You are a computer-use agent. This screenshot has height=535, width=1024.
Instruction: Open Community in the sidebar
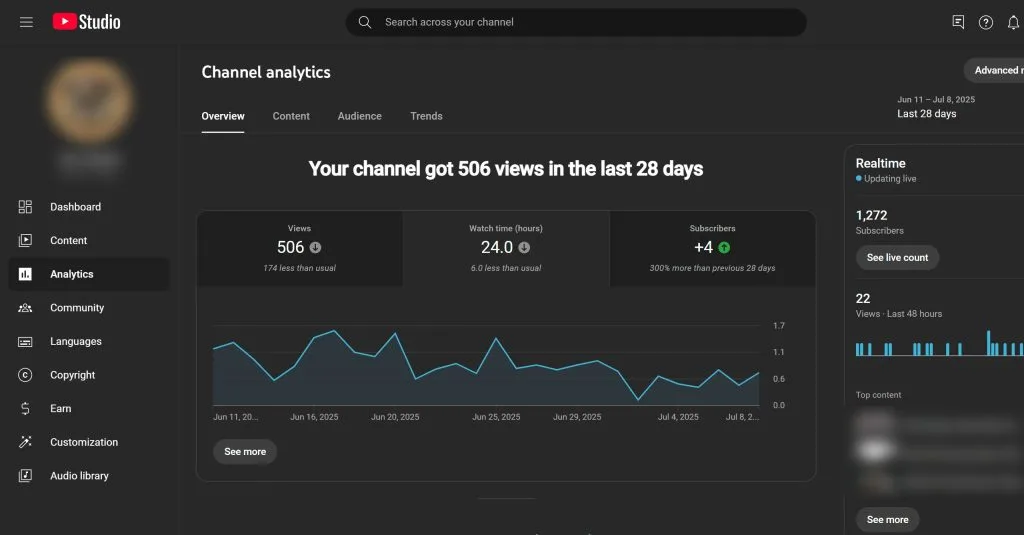[x=89, y=308]
